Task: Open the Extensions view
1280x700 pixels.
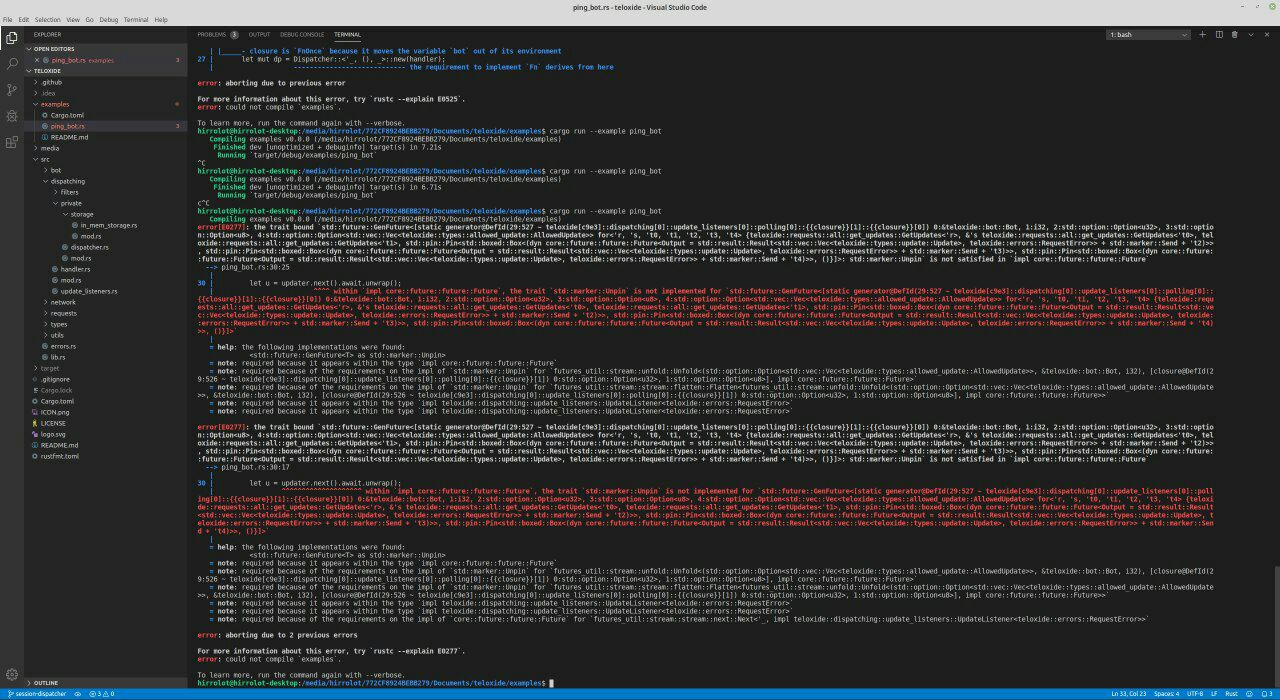Action: (11, 141)
